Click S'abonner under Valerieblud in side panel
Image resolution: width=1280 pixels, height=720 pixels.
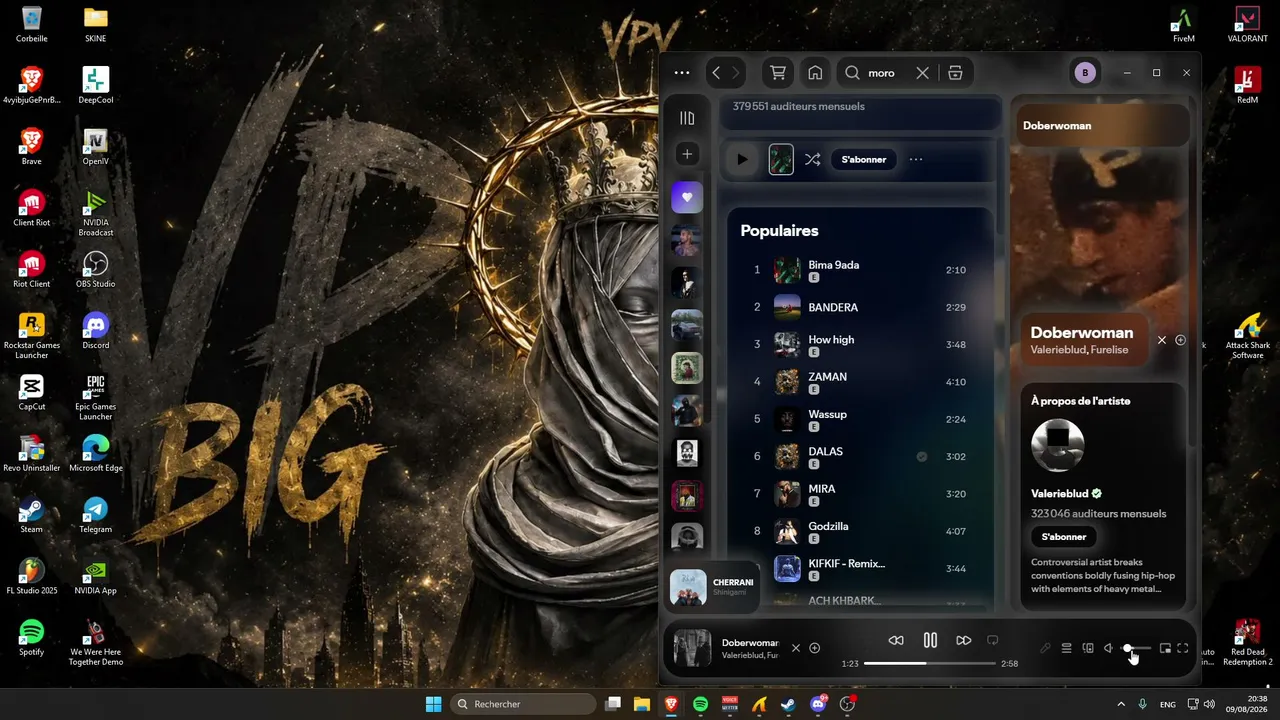(1064, 537)
